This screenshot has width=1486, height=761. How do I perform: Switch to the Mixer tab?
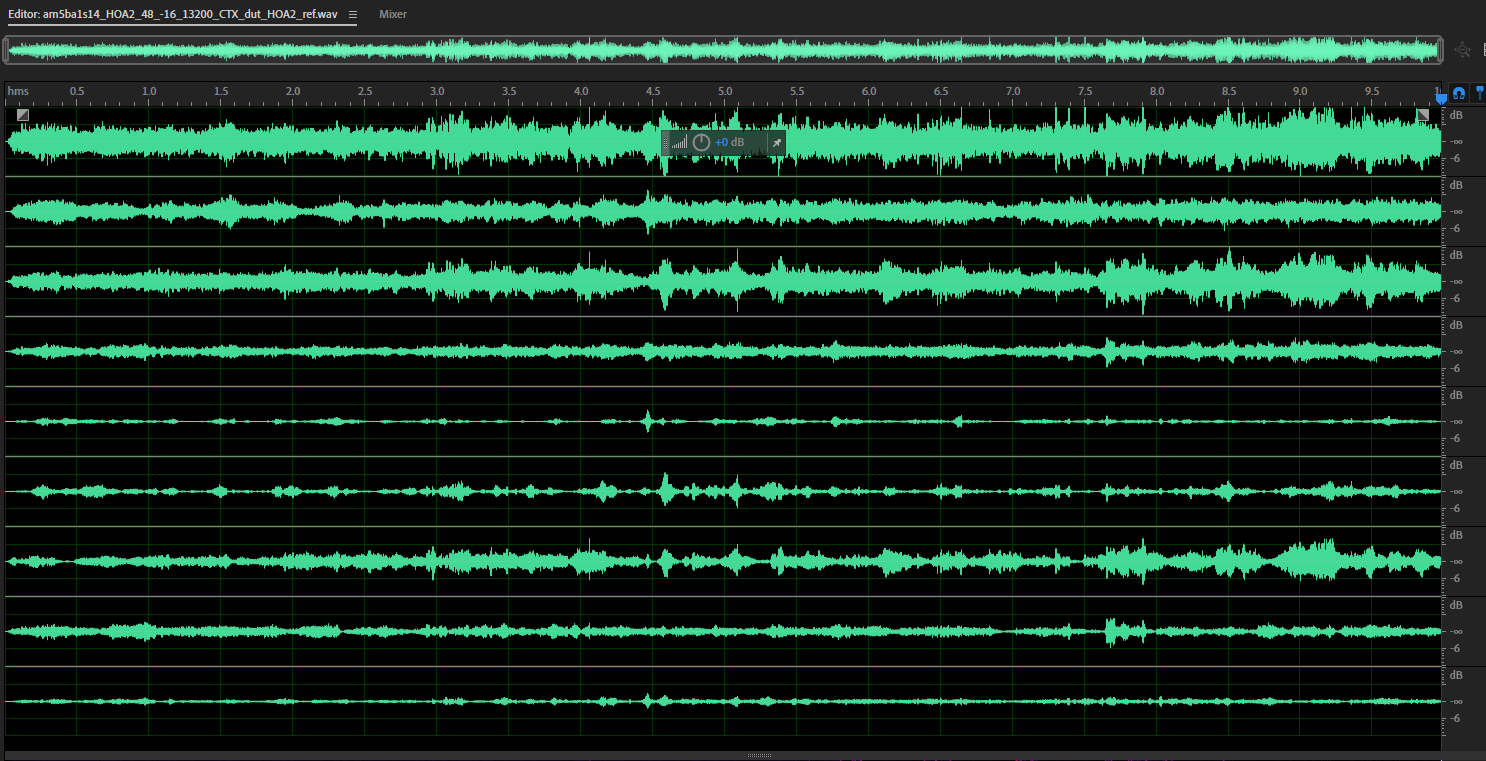pos(393,15)
